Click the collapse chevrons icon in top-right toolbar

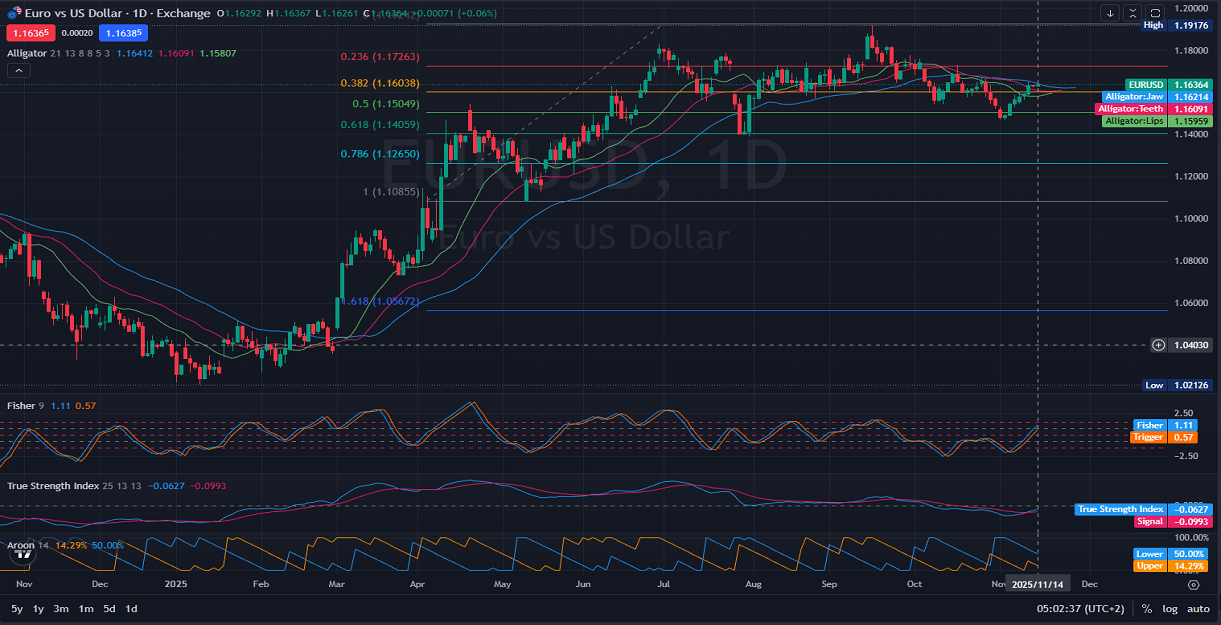1133,13
